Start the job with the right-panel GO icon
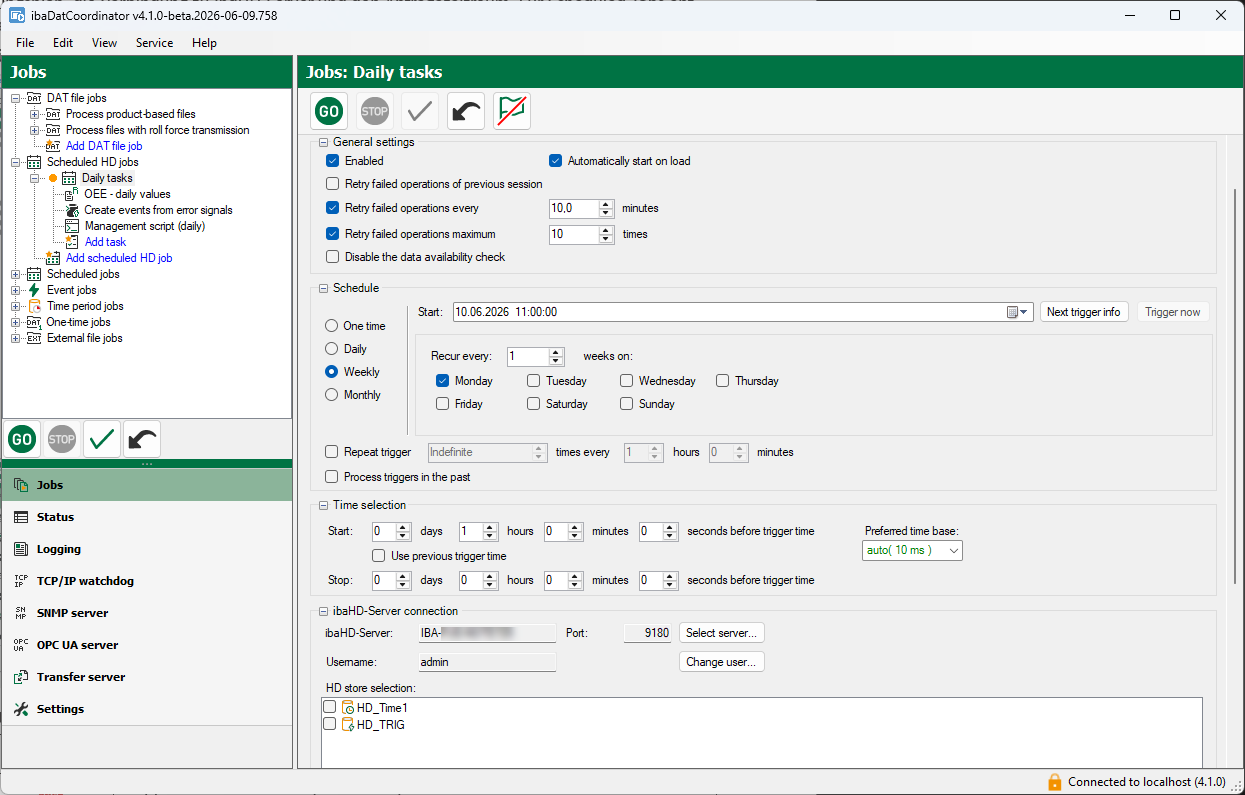Image resolution: width=1245 pixels, height=795 pixels. [x=330, y=112]
